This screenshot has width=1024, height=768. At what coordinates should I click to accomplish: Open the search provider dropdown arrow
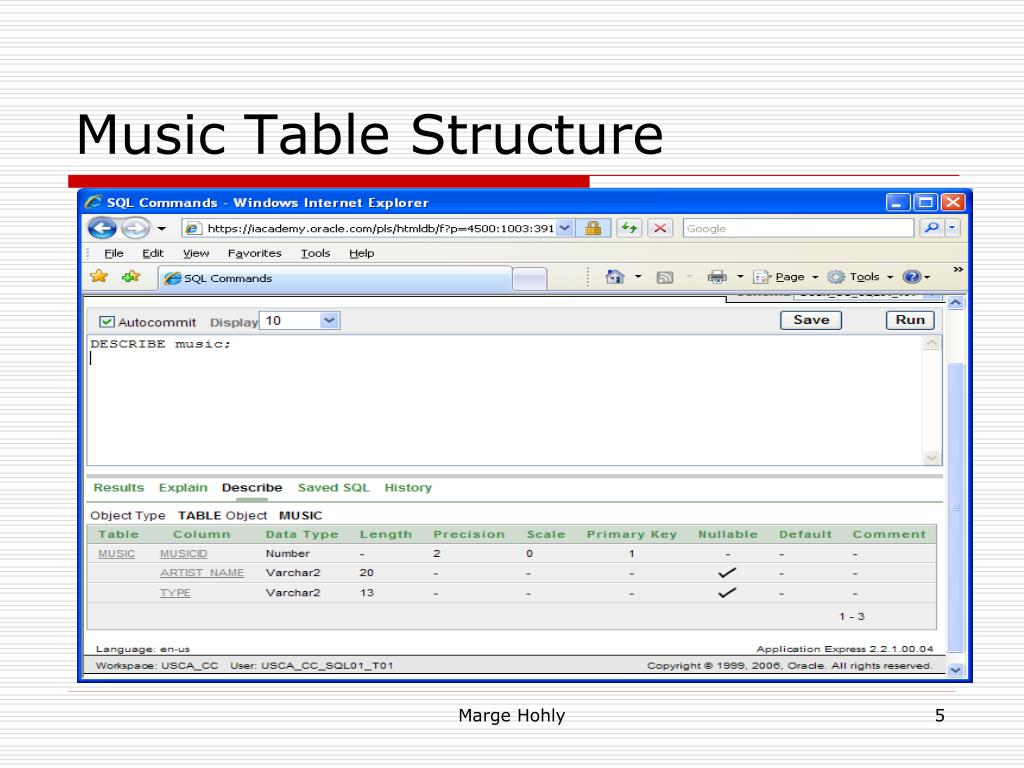tap(952, 228)
